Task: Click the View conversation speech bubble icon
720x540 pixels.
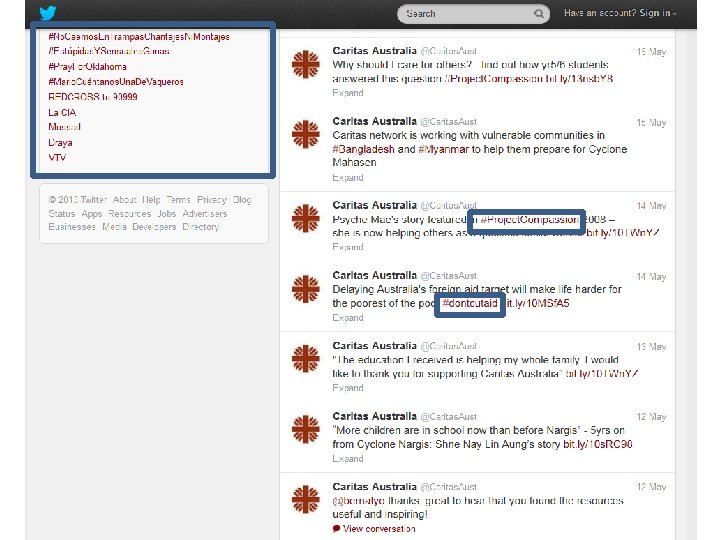Action: (x=337, y=529)
